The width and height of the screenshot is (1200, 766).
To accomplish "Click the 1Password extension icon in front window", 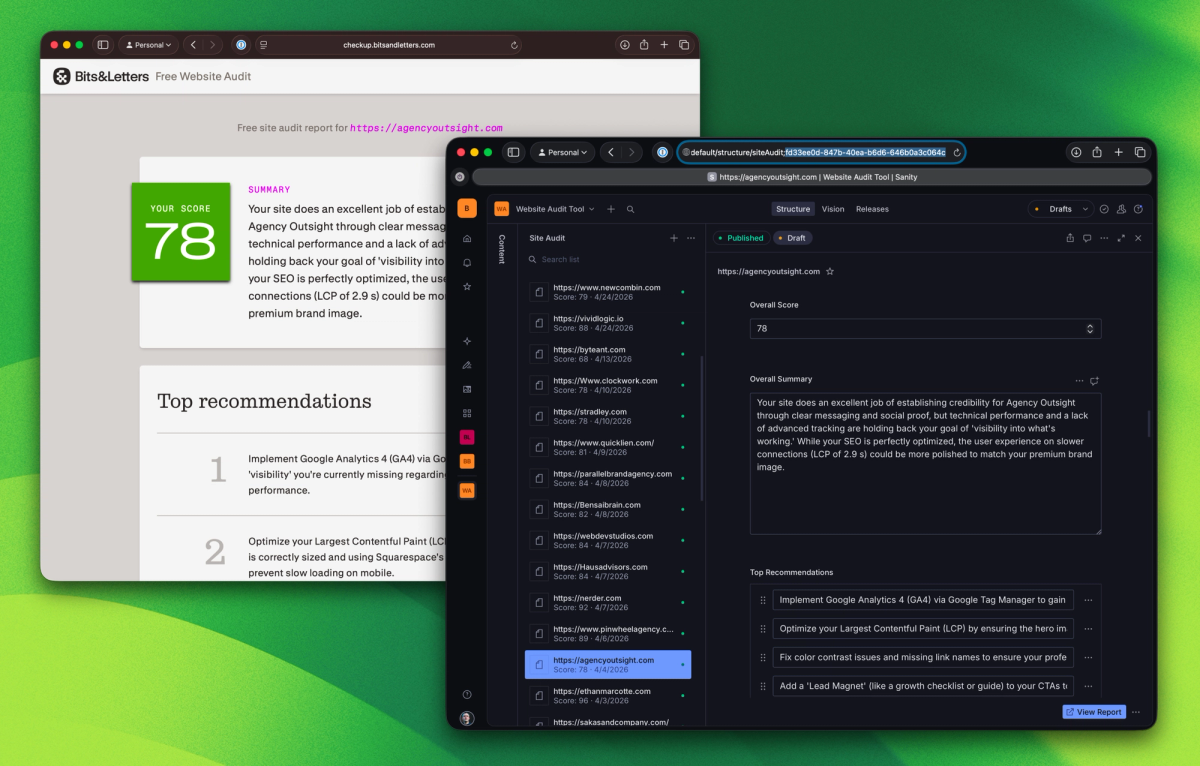I will click(662, 152).
